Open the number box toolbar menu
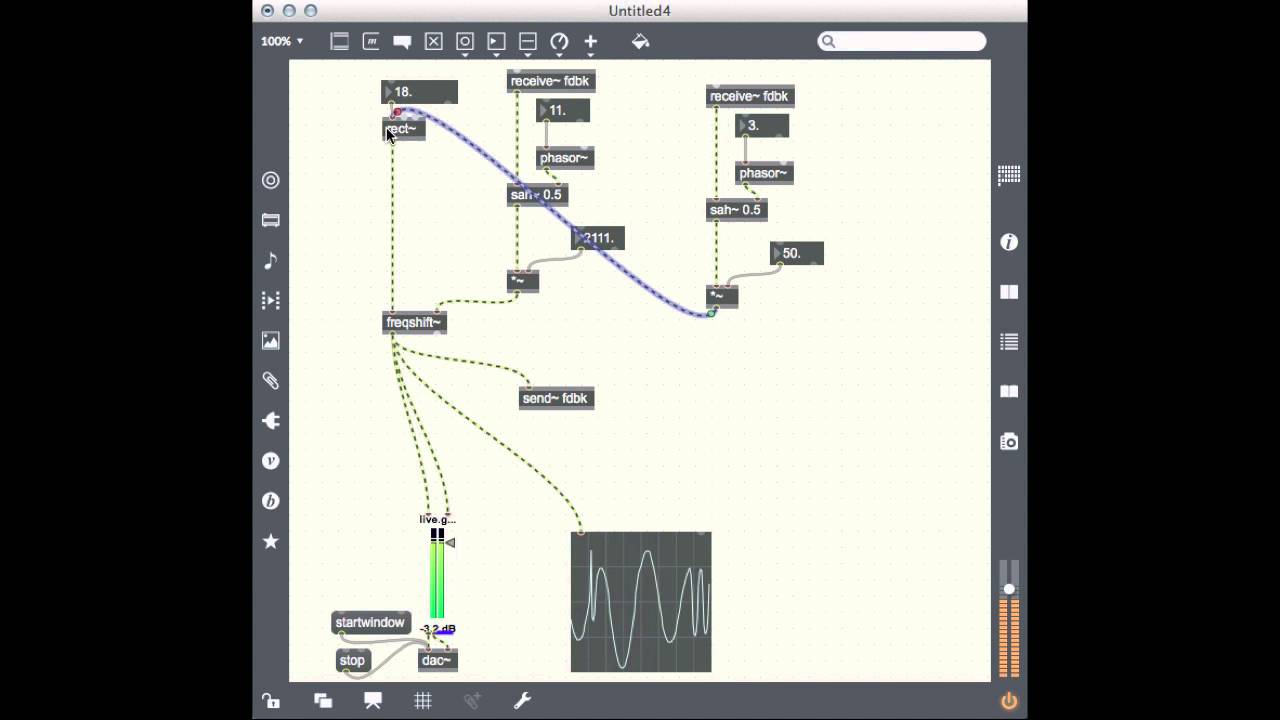 coord(496,41)
